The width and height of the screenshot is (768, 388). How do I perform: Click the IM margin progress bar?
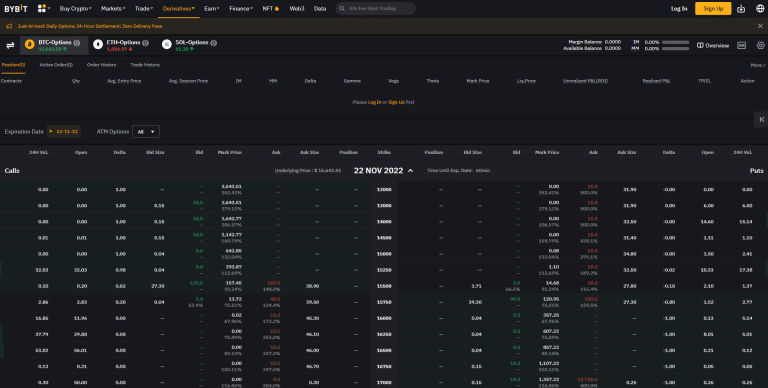[675, 42]
